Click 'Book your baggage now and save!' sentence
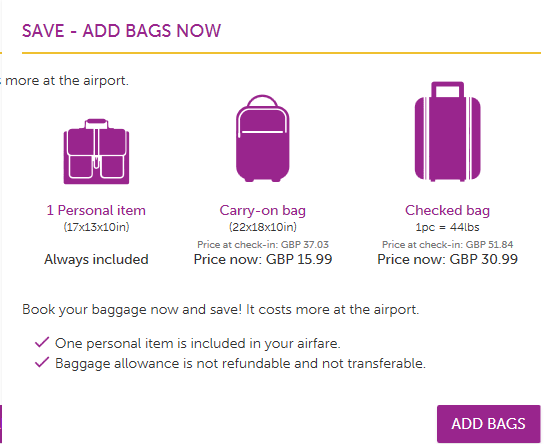 (132, 310)
